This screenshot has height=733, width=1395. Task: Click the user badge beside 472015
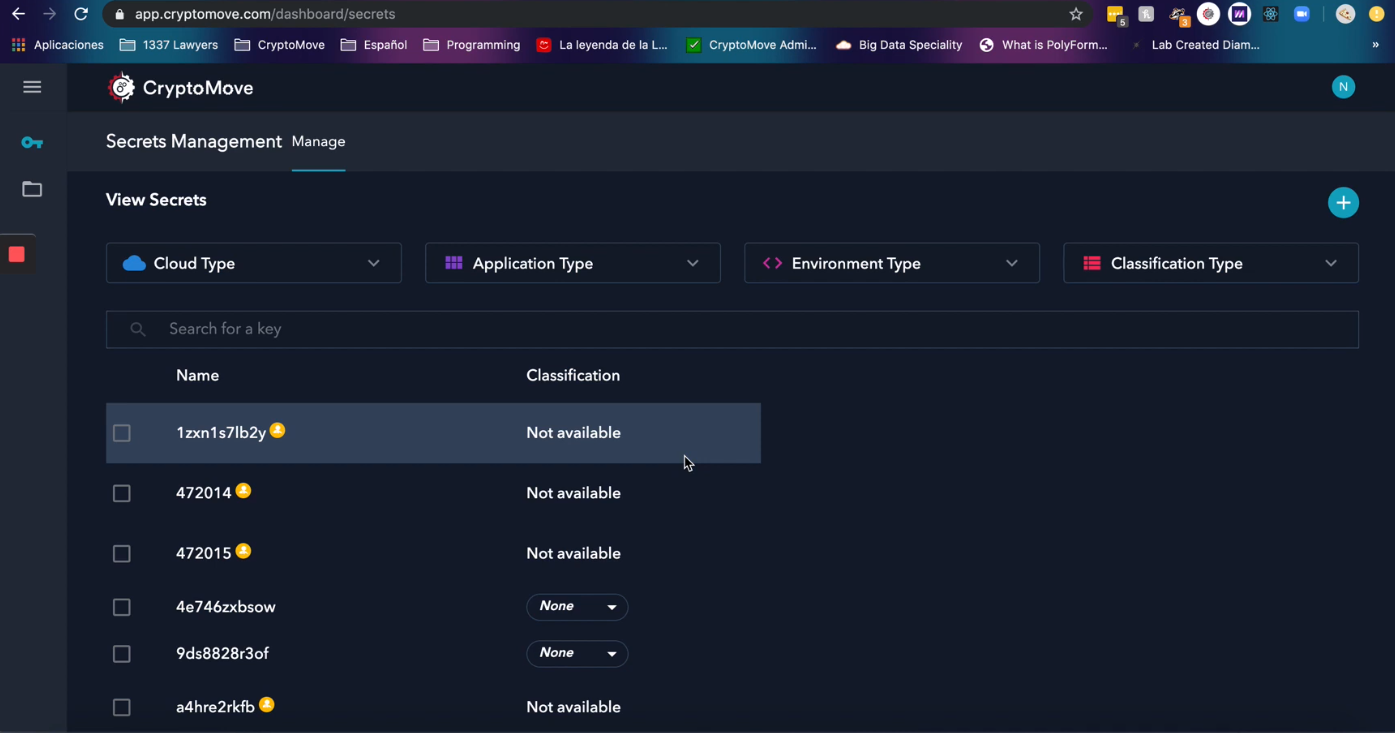coord(243,550)
